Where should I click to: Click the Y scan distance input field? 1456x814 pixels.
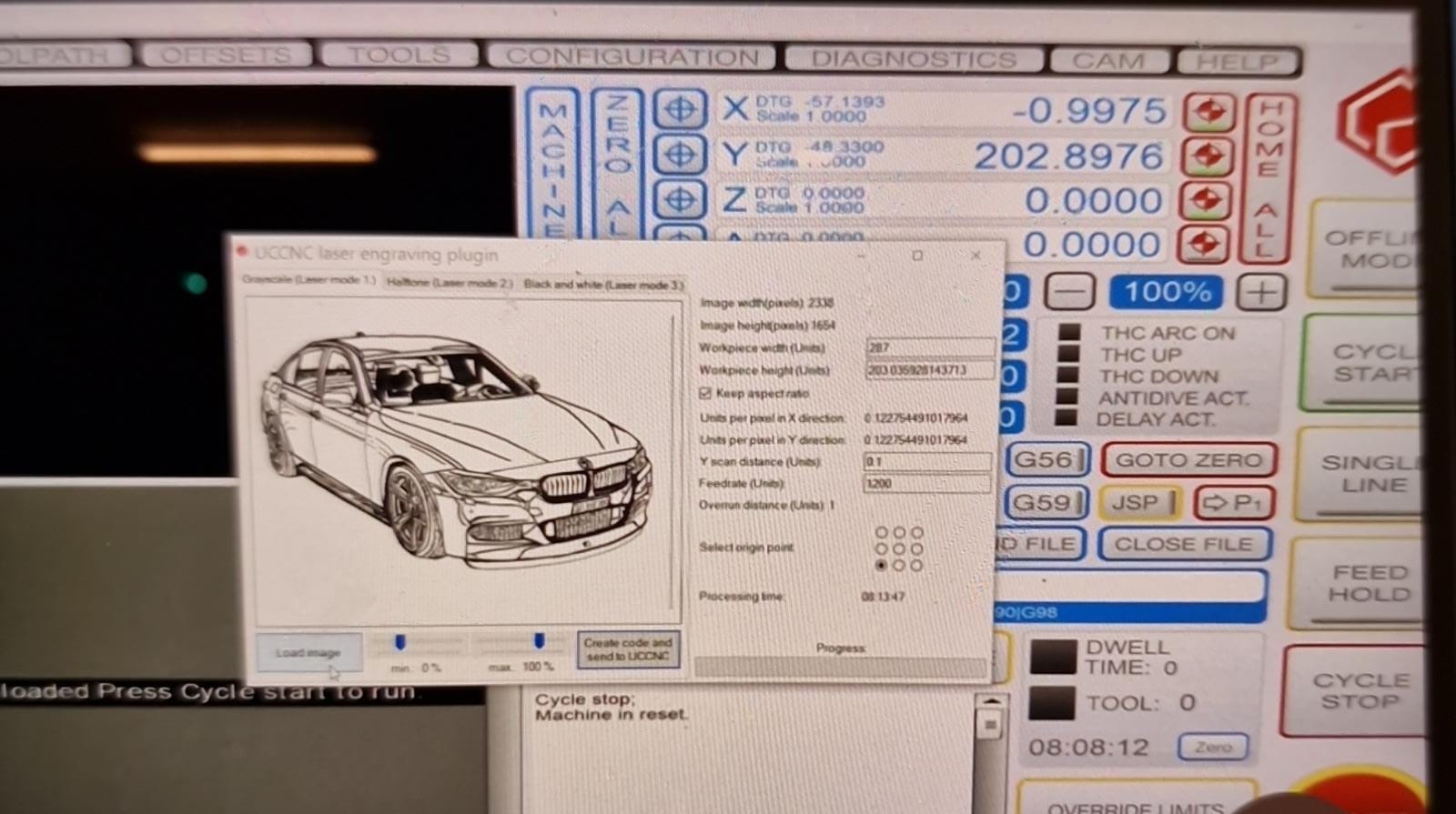927,461
